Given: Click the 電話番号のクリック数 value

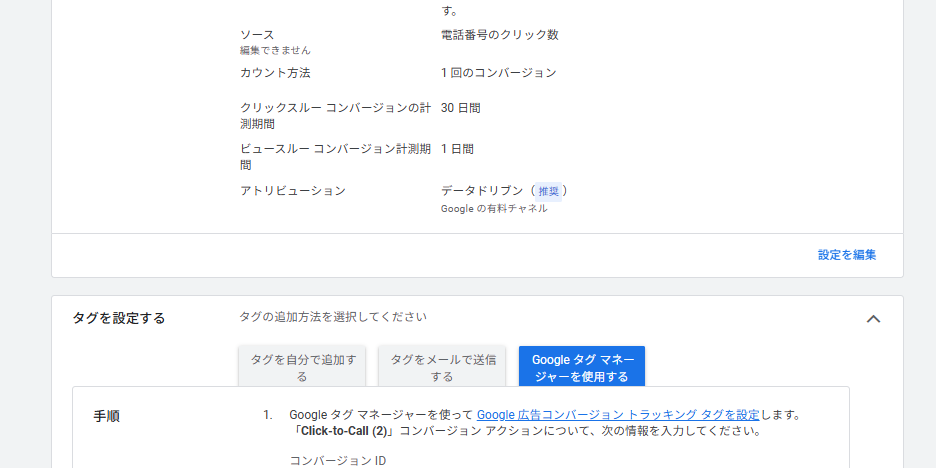Looking at the screenshot, I should (499, 35).
